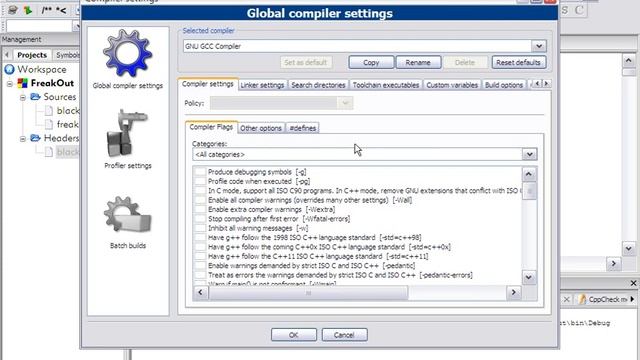Click the main window scroll up arrow
640x360 pixels.
pyautogui.click(x=629, y=60)
